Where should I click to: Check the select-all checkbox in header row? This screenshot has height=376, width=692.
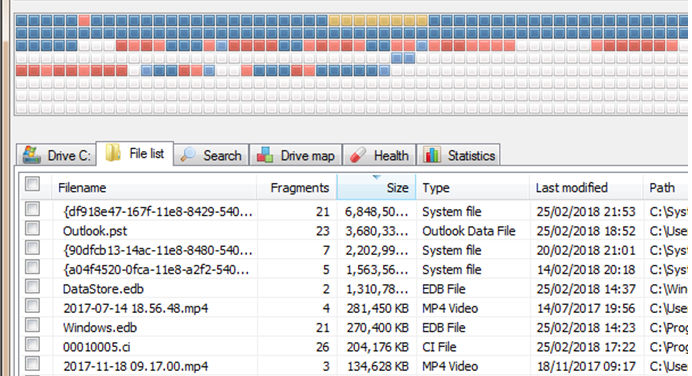click(x=32, y=184)
